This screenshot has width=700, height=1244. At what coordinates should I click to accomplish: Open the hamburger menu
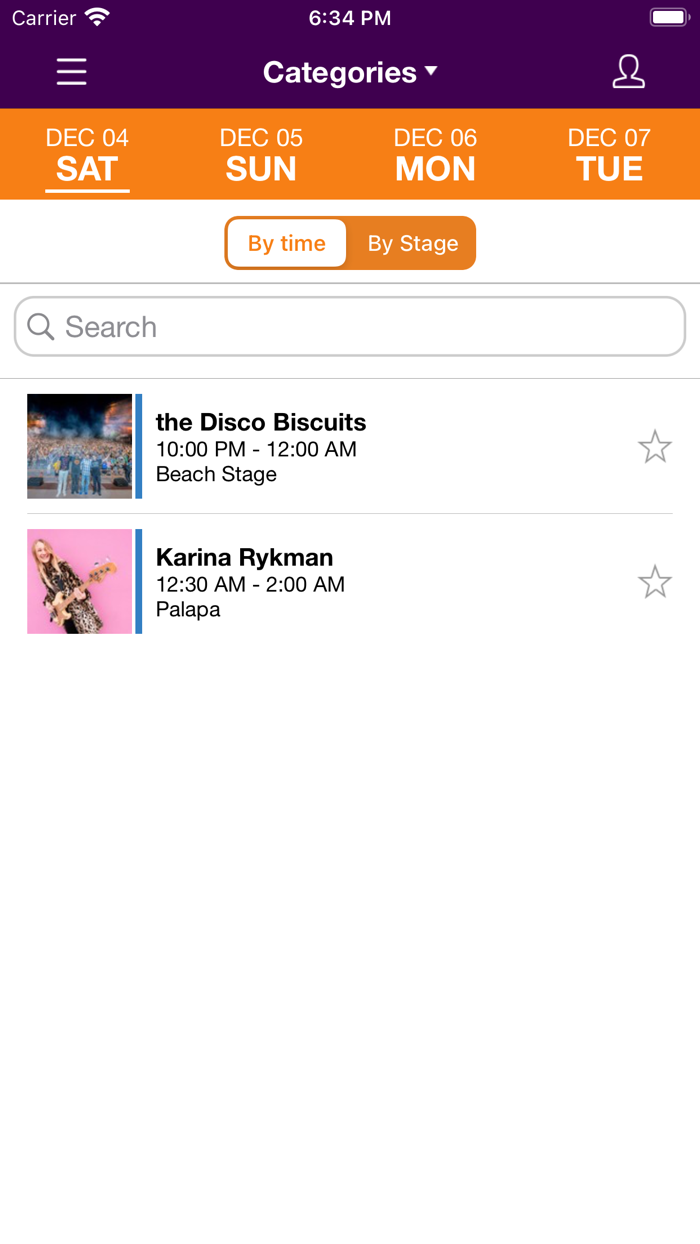[x=71, y=72]
